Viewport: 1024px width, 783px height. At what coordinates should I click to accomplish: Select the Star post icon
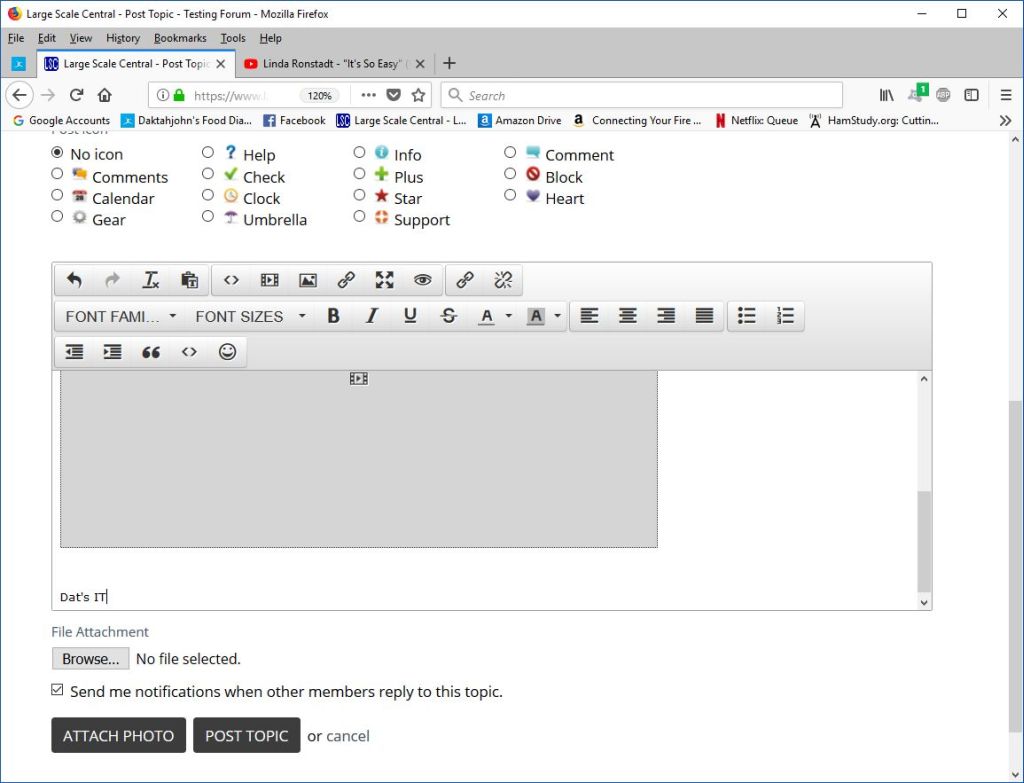[359, 195]
